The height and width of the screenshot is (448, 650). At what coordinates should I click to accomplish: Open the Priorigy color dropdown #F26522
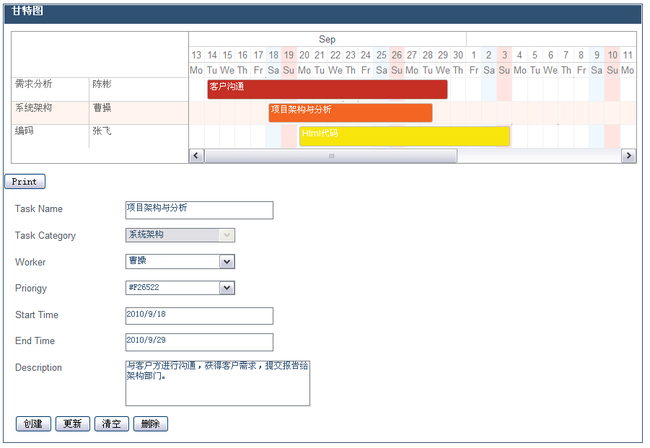180,288
